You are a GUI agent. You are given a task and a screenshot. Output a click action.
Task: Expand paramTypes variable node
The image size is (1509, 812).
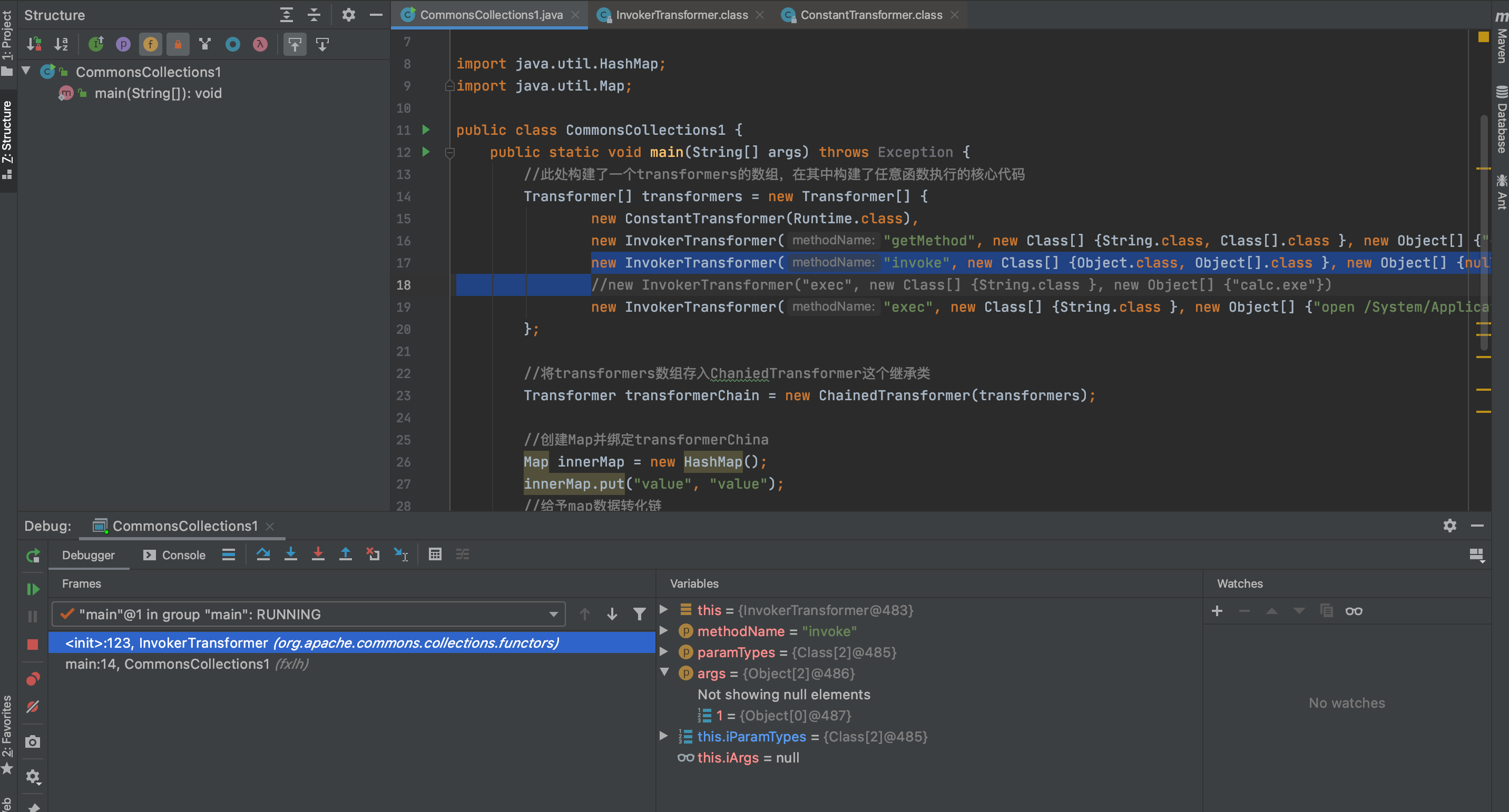point(664,651)
